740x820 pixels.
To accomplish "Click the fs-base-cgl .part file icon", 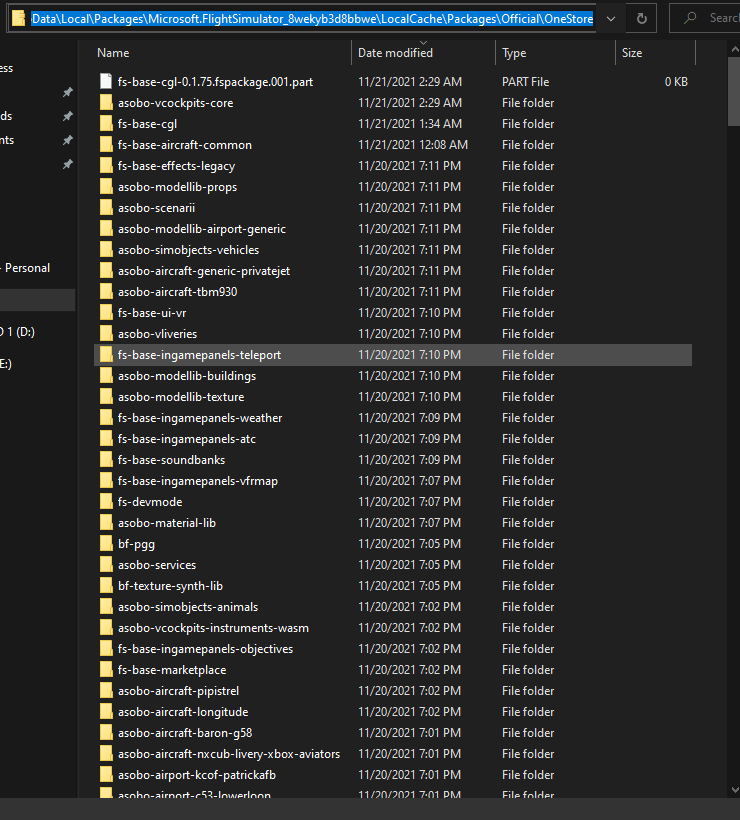I will (x=107, y=82).
